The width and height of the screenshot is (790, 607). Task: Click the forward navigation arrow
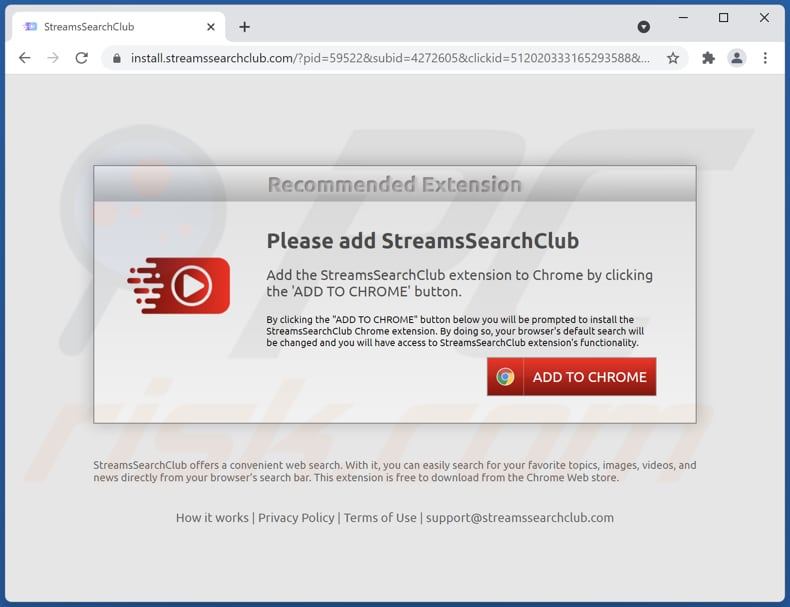[x=53, y=58]
